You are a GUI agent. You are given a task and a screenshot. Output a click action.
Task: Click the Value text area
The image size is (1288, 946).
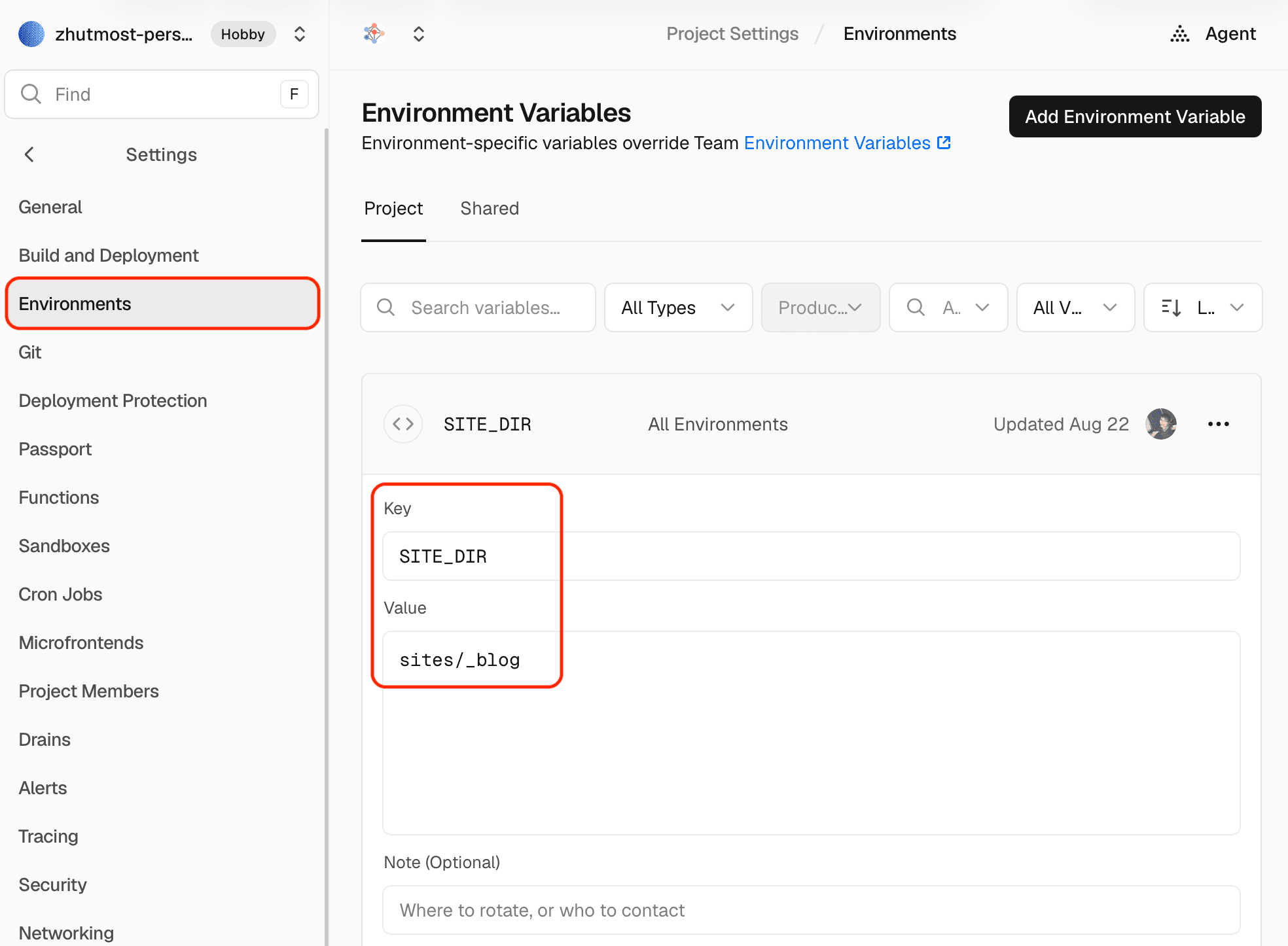pos(811,733)
